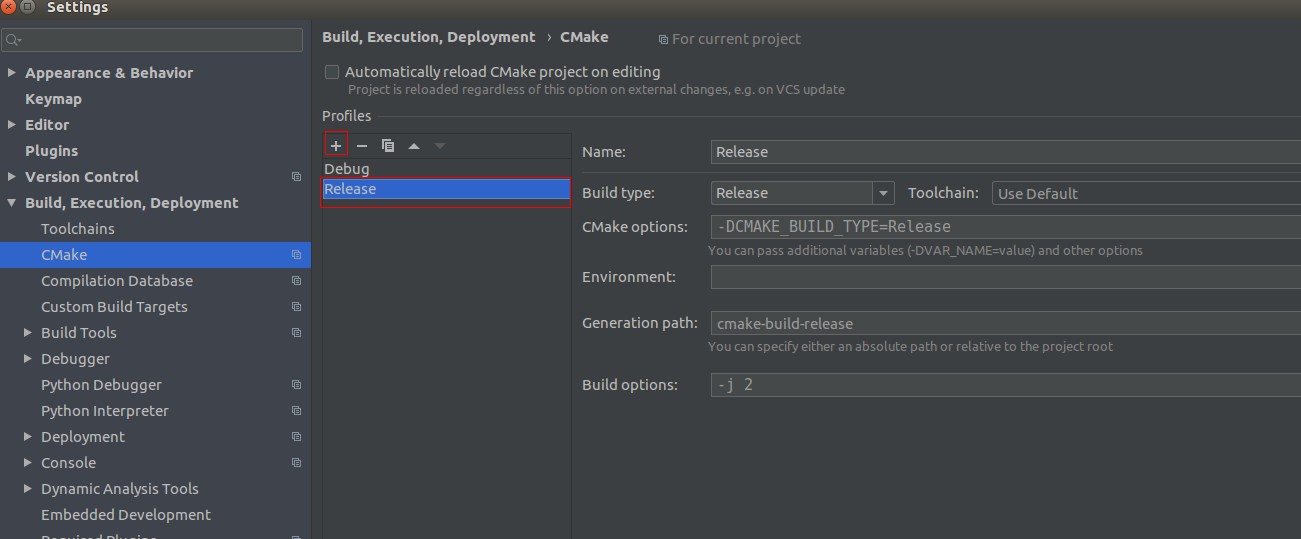Enable automatic reload of CMake project
Screen dimensions: 1301x539
tap(332, 72)
